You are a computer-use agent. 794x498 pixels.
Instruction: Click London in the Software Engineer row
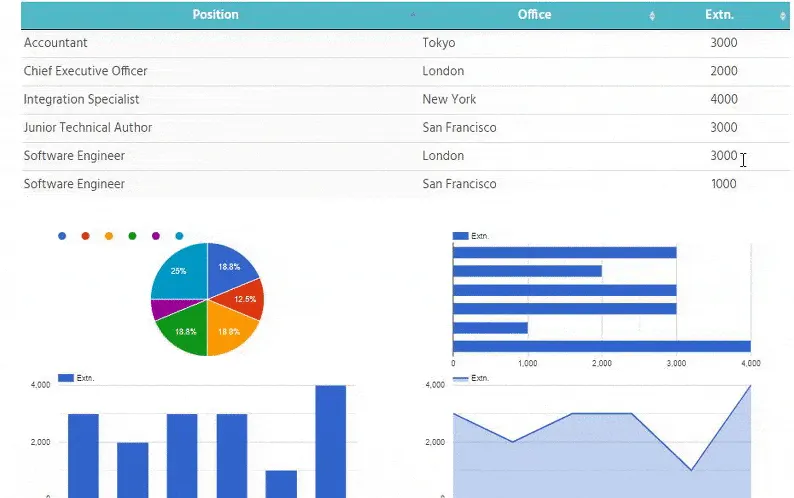[443, 156]
